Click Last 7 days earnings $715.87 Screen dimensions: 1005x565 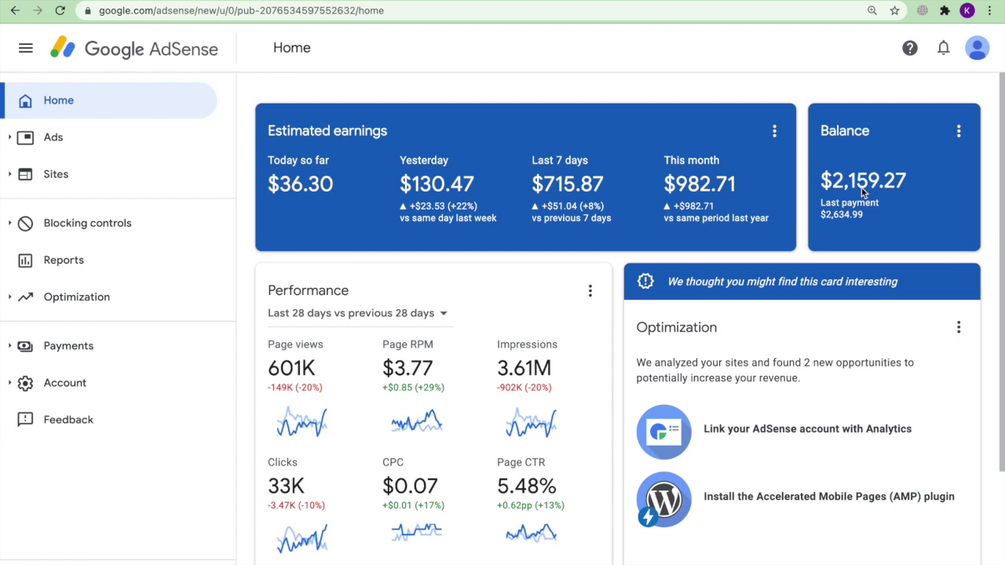(567, 184)
